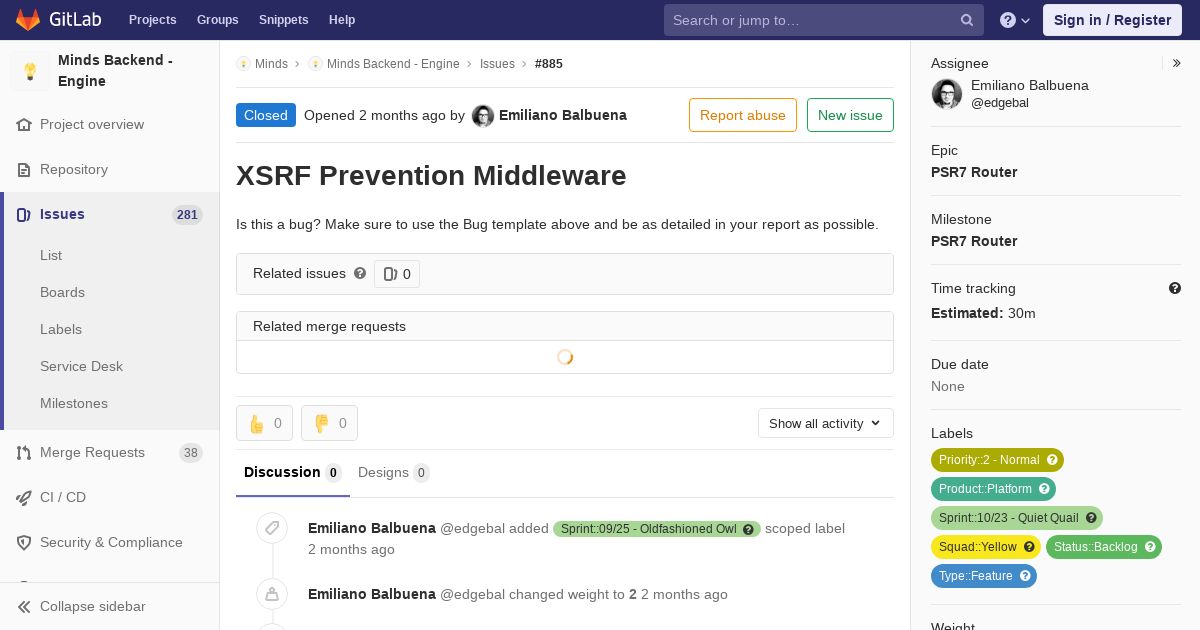Image resolution: width=1200 pixels, height=630 pixels.
Task: Click the related issues count badge icon
Action: click(x=390, y=274)
